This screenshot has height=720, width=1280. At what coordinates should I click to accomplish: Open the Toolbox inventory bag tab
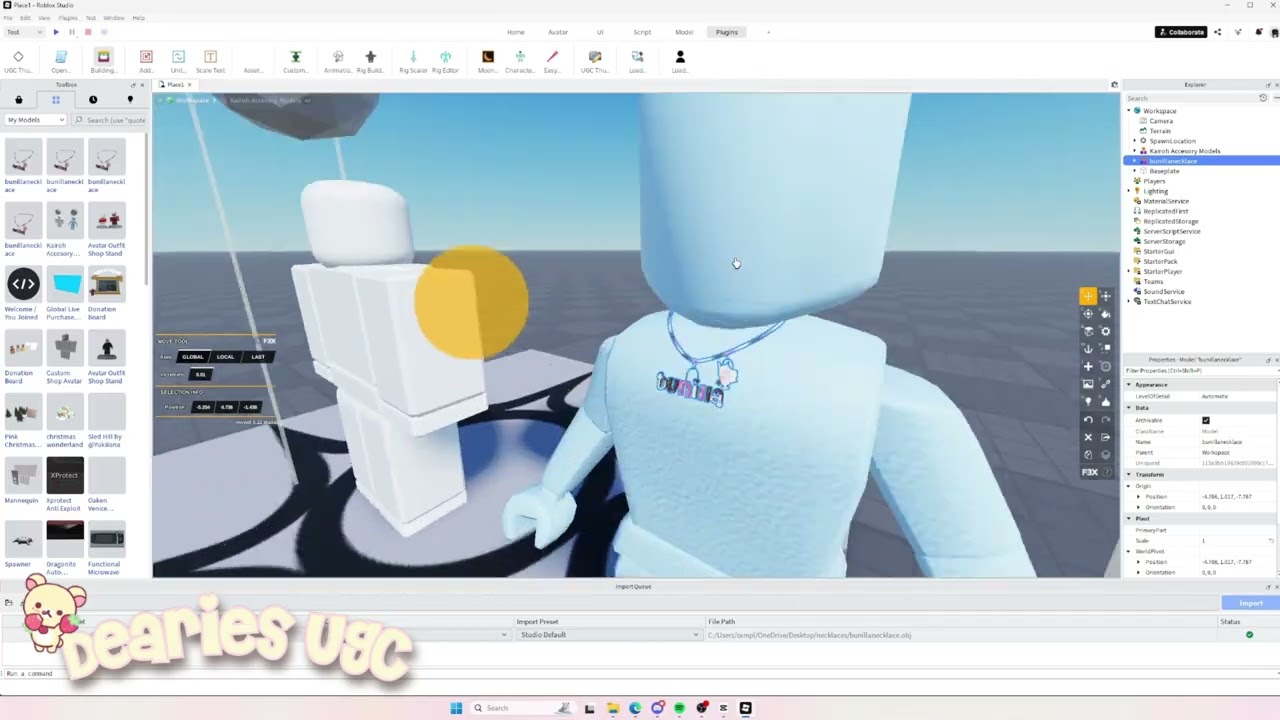(18, 100)
